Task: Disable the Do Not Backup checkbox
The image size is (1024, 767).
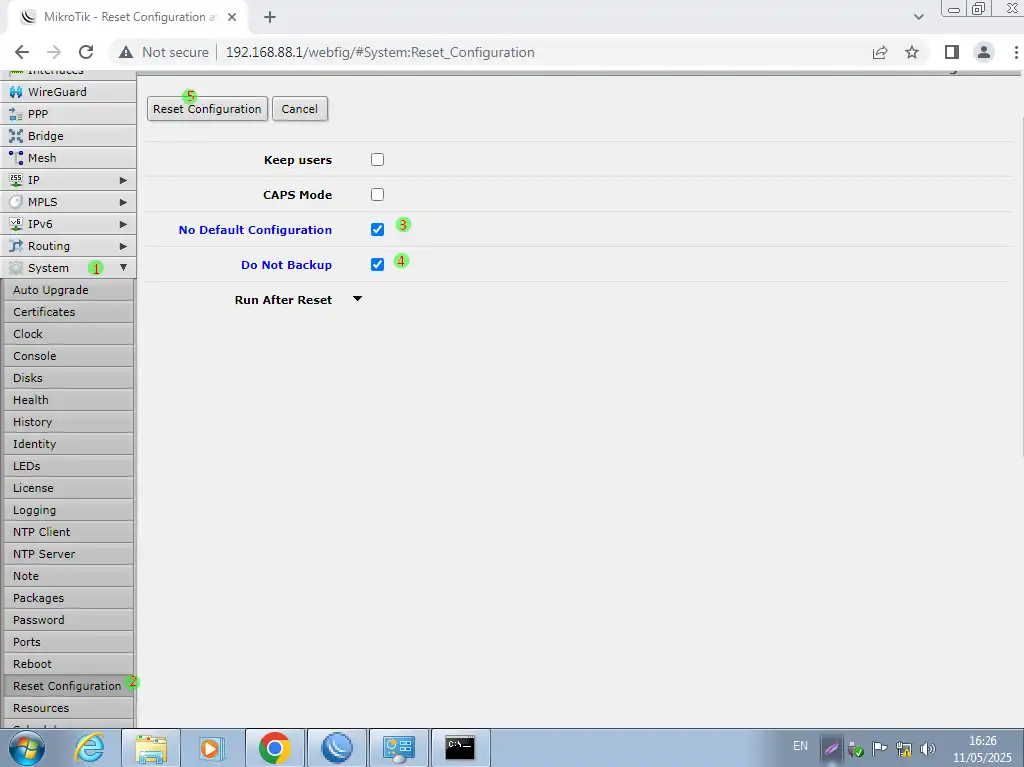Action: coord(377,265)
